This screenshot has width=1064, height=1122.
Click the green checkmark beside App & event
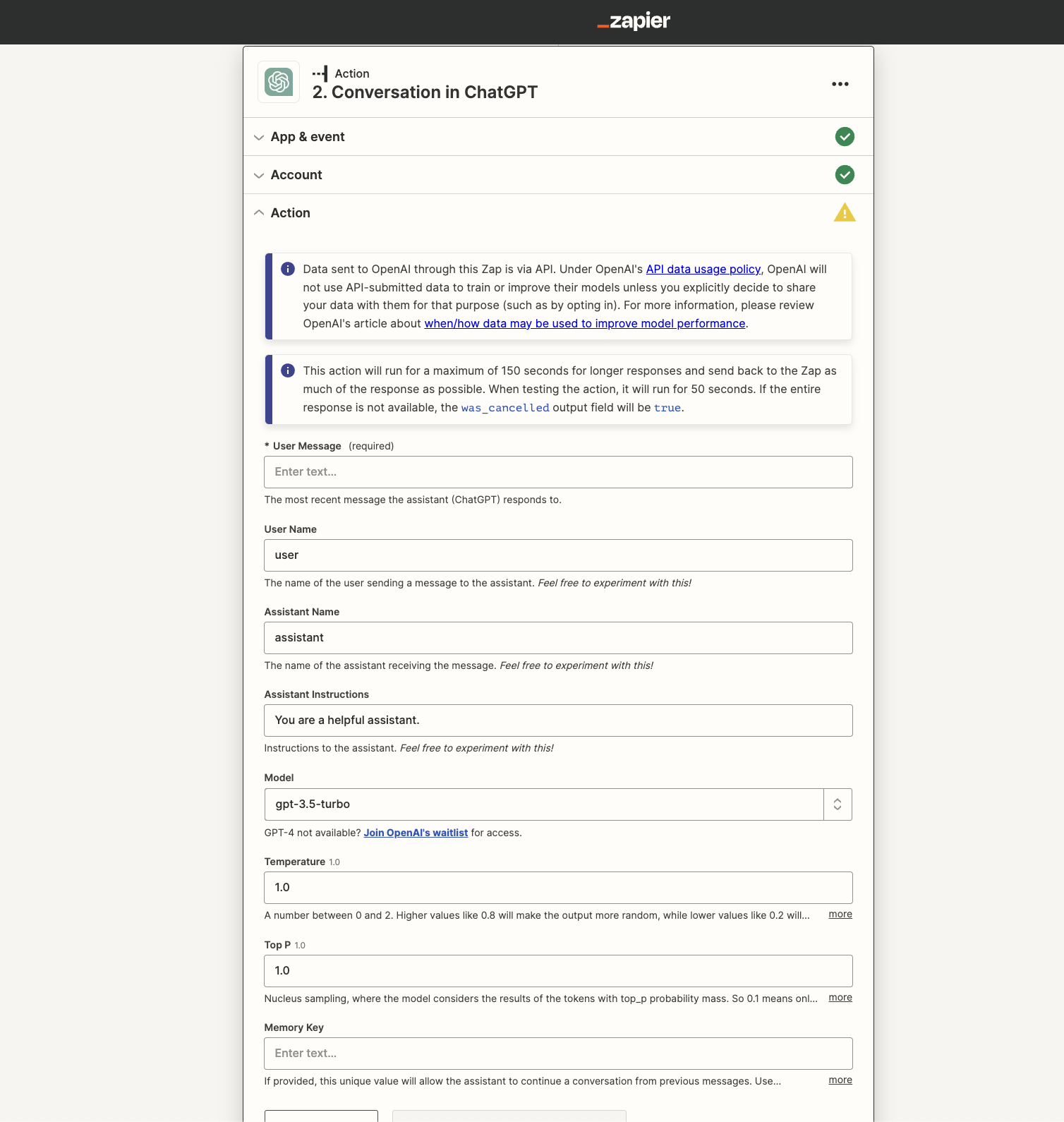pos(845,137)
